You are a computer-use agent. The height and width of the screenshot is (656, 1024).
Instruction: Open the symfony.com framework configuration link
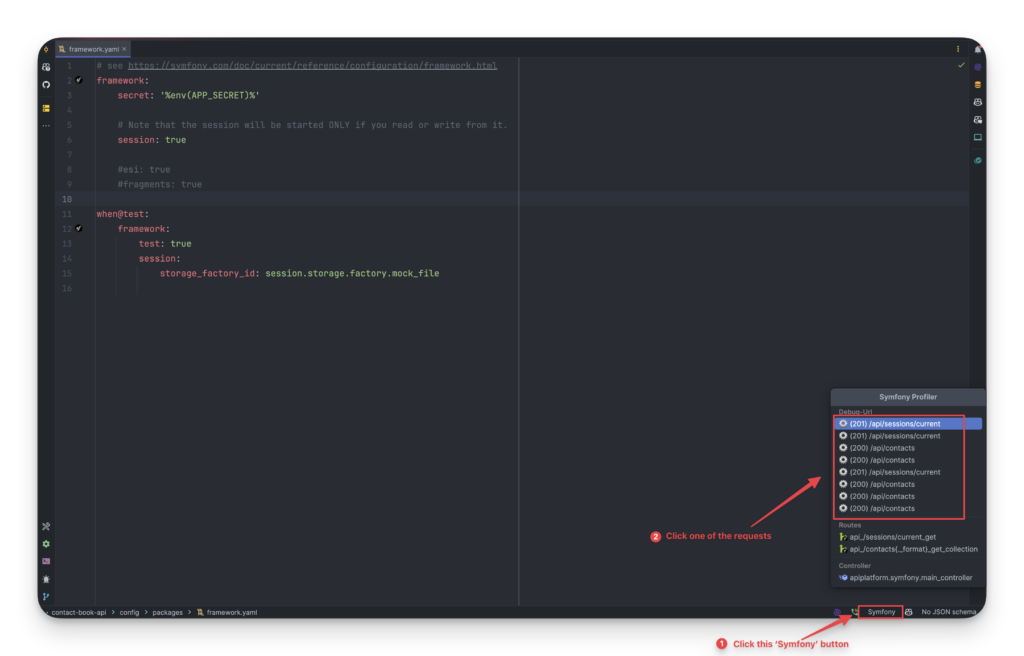(312, 65)
